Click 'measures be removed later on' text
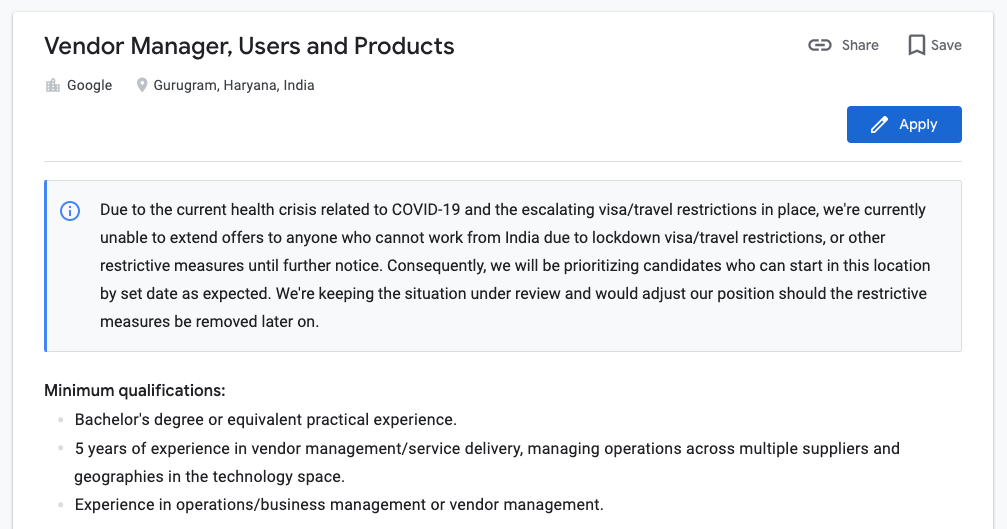This screenshot has height=529, width=1007. 209,322
